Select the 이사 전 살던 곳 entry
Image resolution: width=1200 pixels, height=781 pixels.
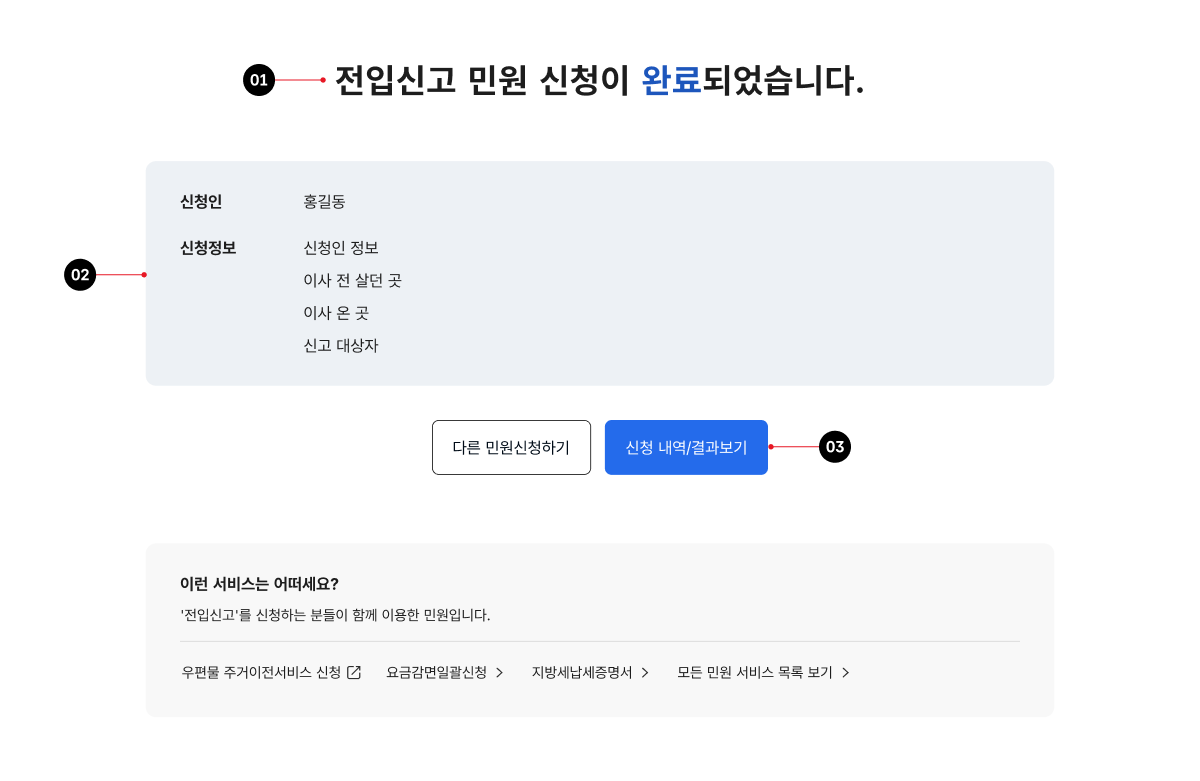[352, 281]
